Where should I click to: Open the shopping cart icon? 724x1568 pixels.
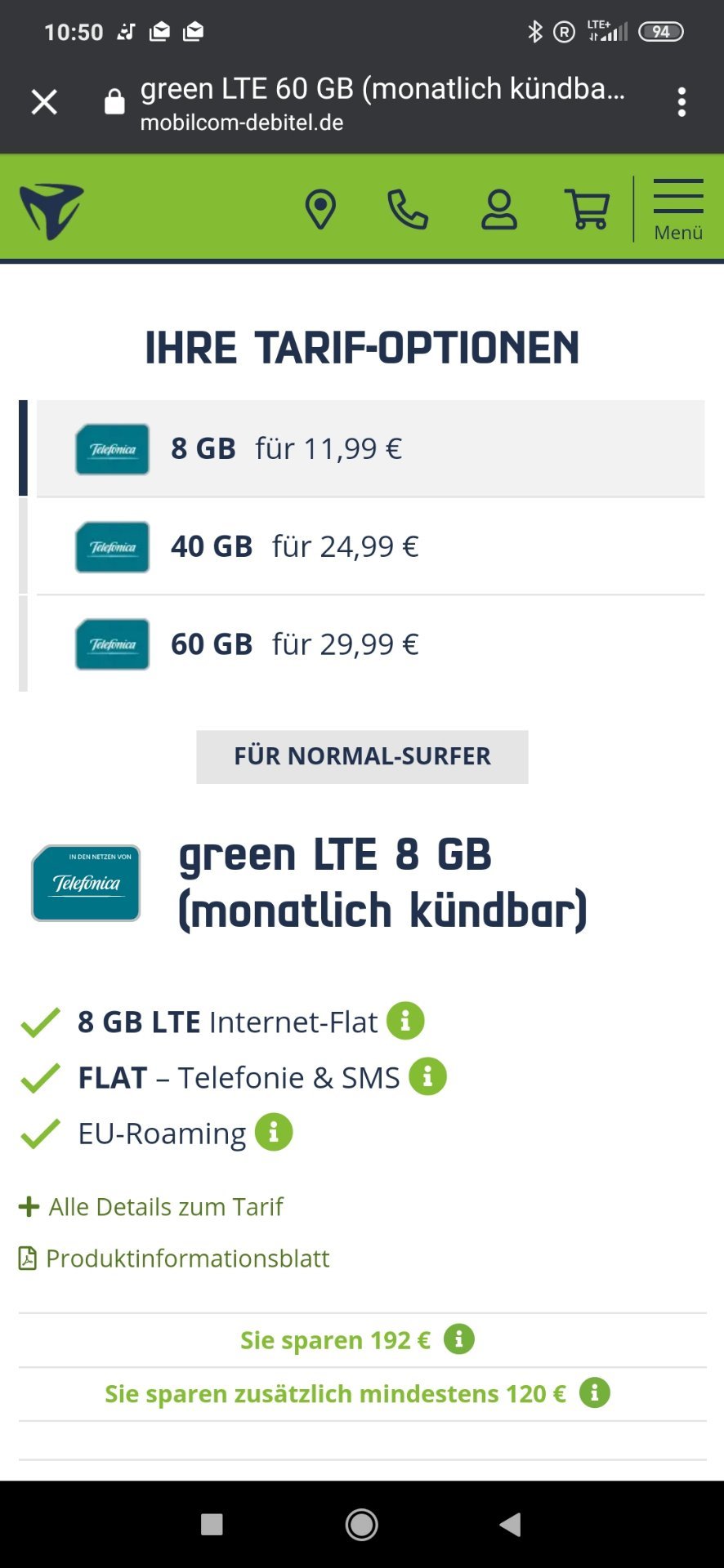coord(588,210)
